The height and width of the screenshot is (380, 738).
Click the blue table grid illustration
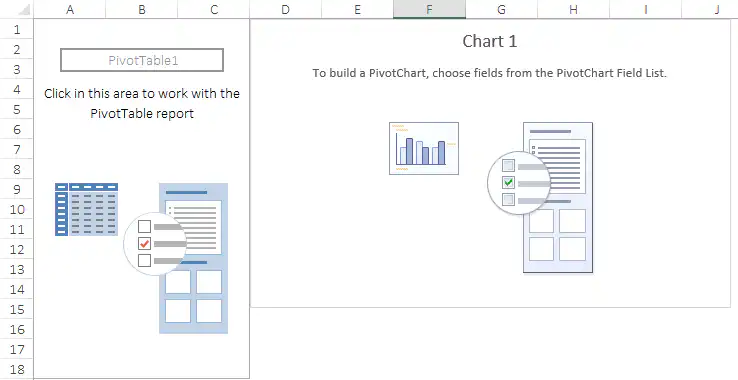tap(87, 209)
